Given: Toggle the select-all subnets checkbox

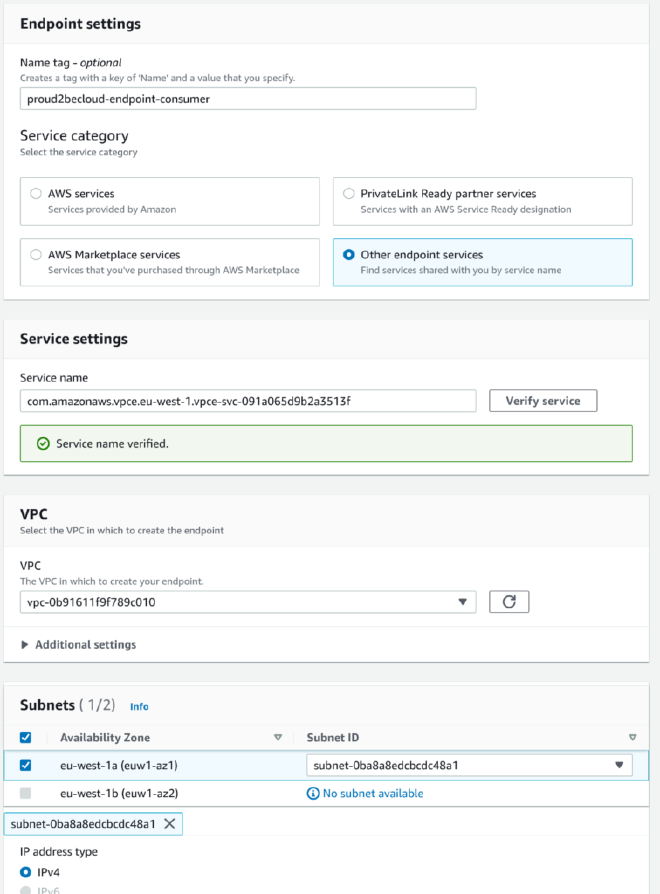Looking at the screenshot, I should tap(27, 737).
